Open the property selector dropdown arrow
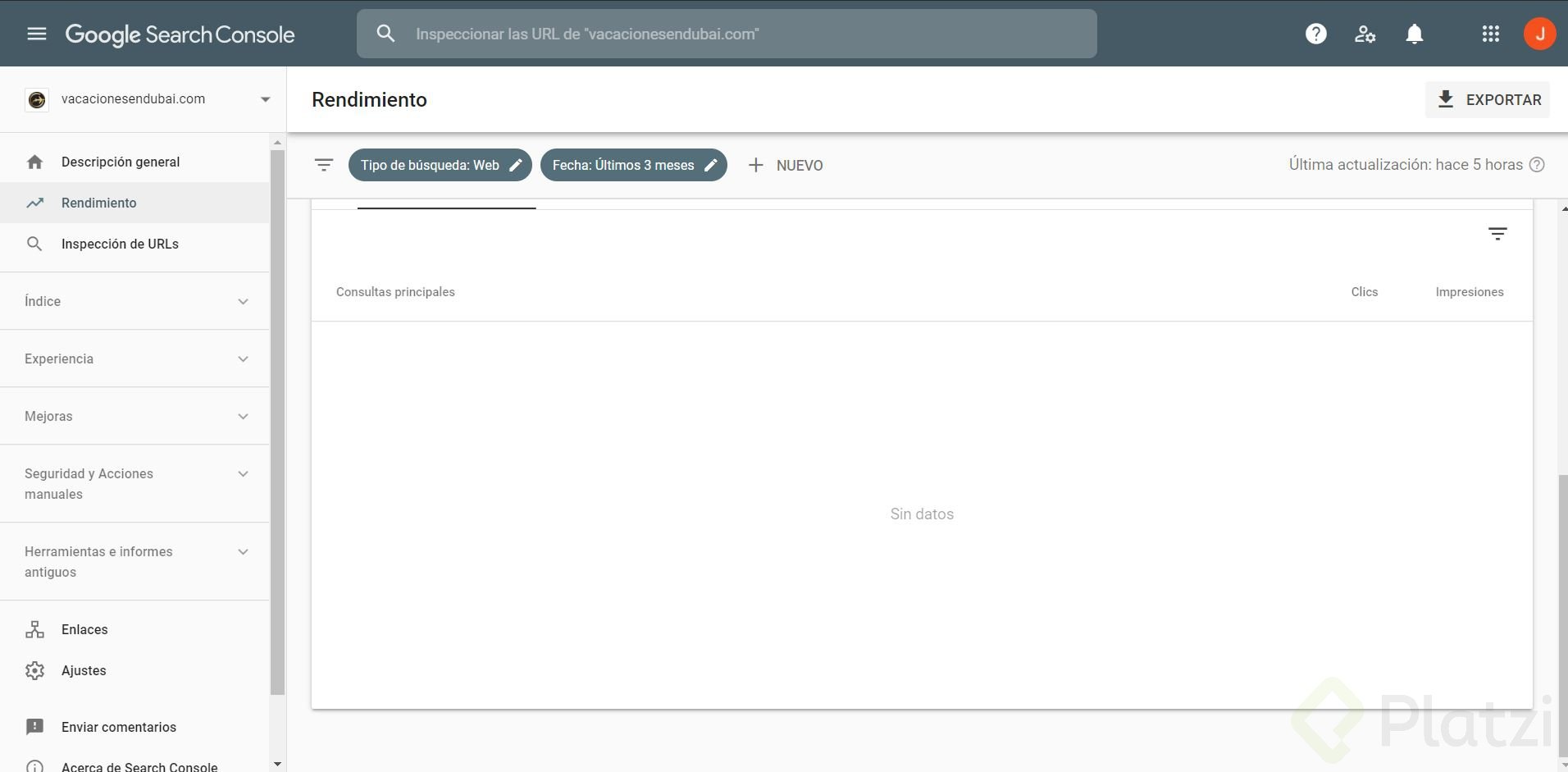 point(265,99)
